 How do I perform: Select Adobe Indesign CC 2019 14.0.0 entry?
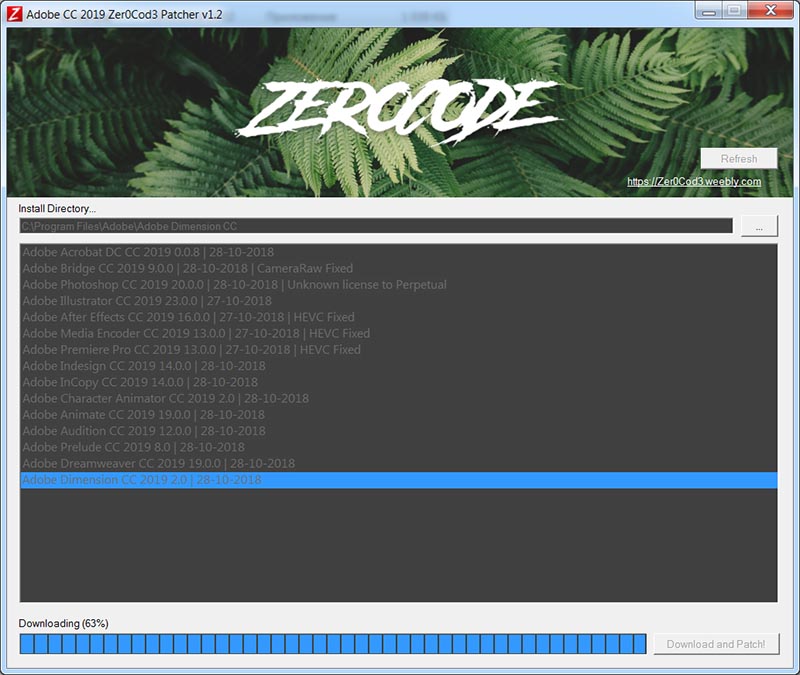[399, 366]
